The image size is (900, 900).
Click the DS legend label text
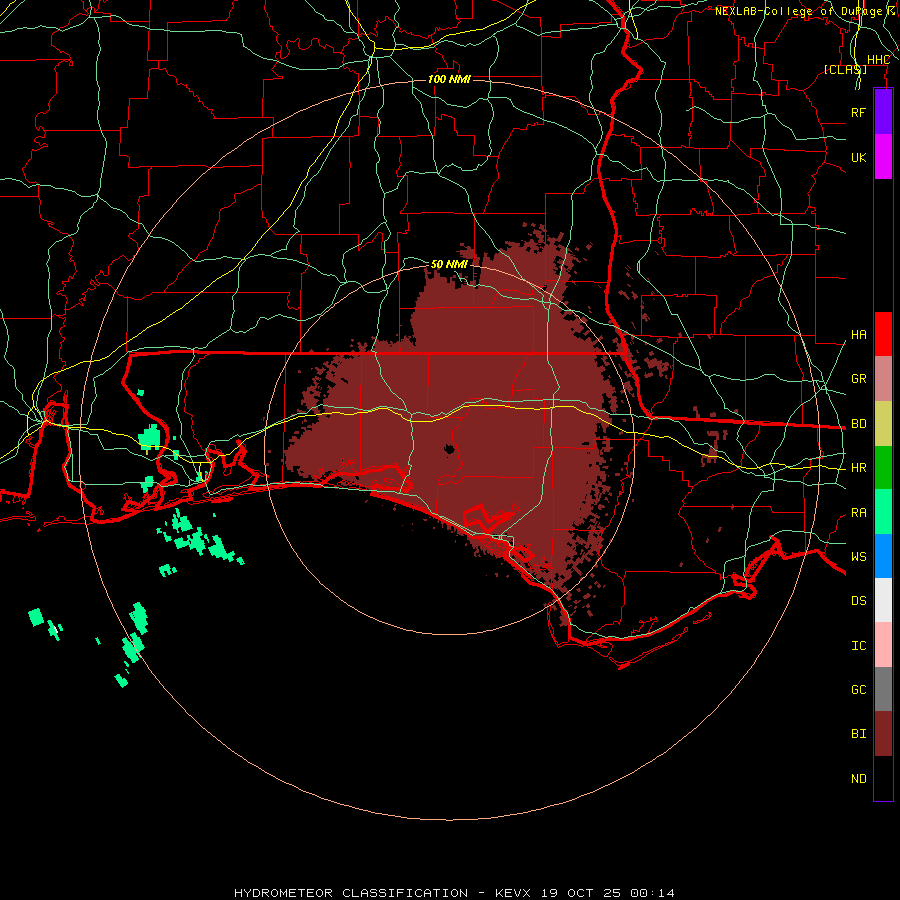pos(858,601)
